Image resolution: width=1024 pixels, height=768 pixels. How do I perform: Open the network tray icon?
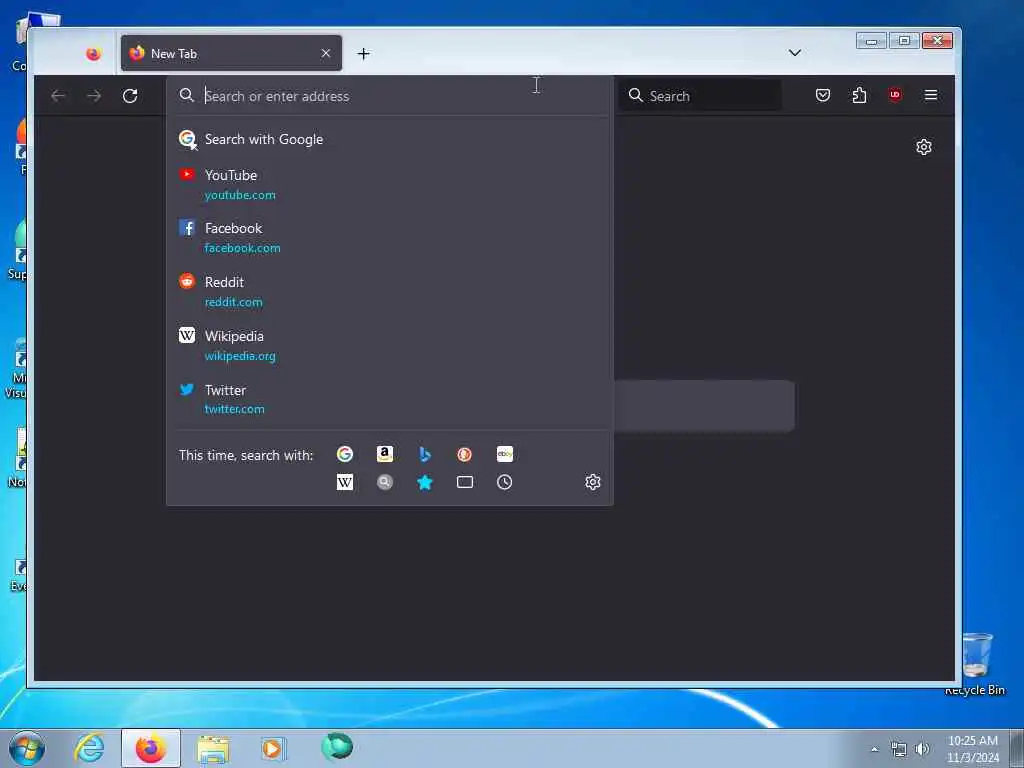tap(899, 749)
